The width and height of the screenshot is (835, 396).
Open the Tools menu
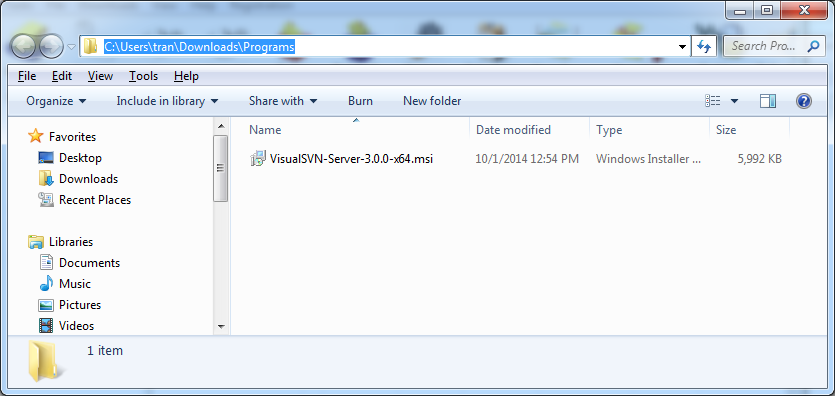point(143,76)
